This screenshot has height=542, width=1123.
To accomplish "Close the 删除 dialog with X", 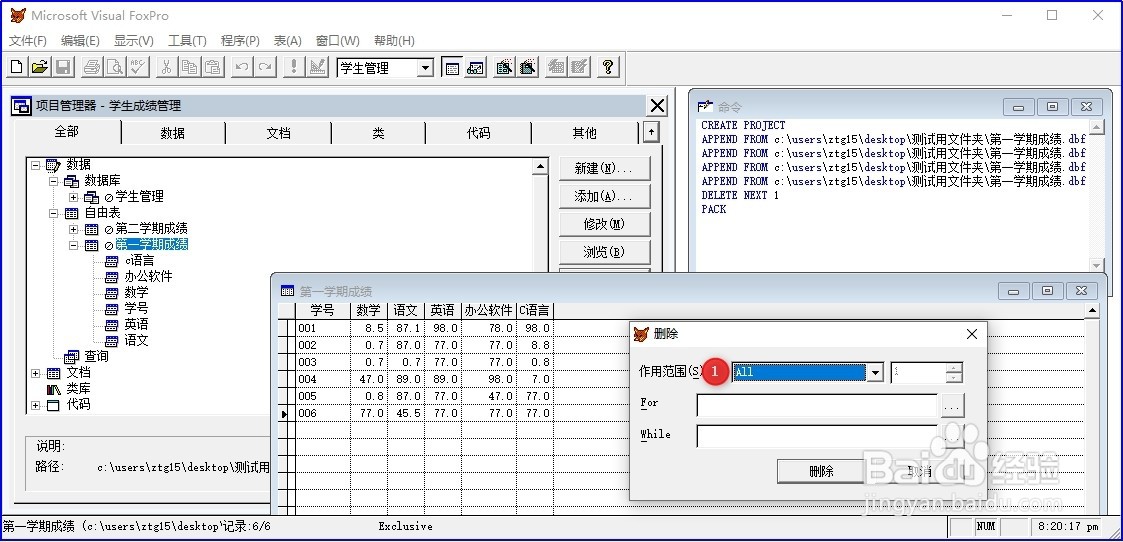I will point(972,334).
